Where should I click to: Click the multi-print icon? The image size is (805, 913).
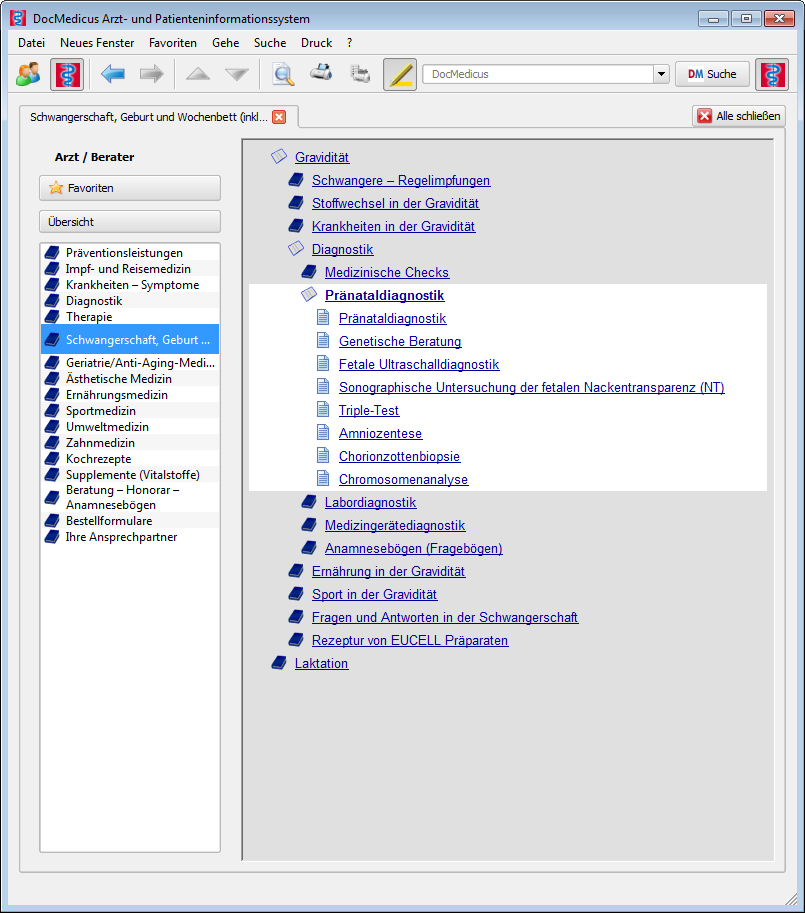pyautogui.click(x=360, y=74)
